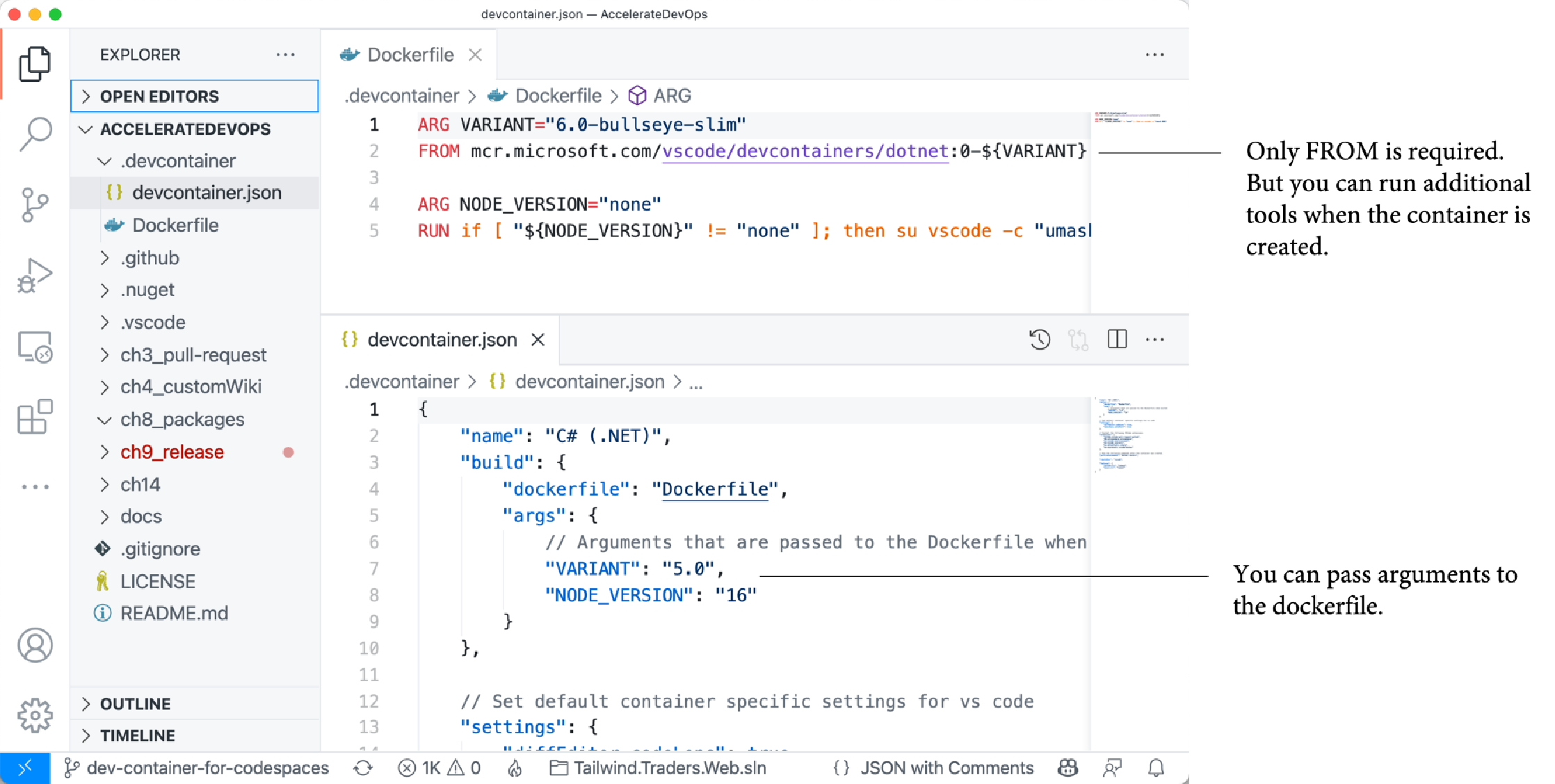Close the devcontainer.json tab

pyautogui.click(x=538, y=339)
